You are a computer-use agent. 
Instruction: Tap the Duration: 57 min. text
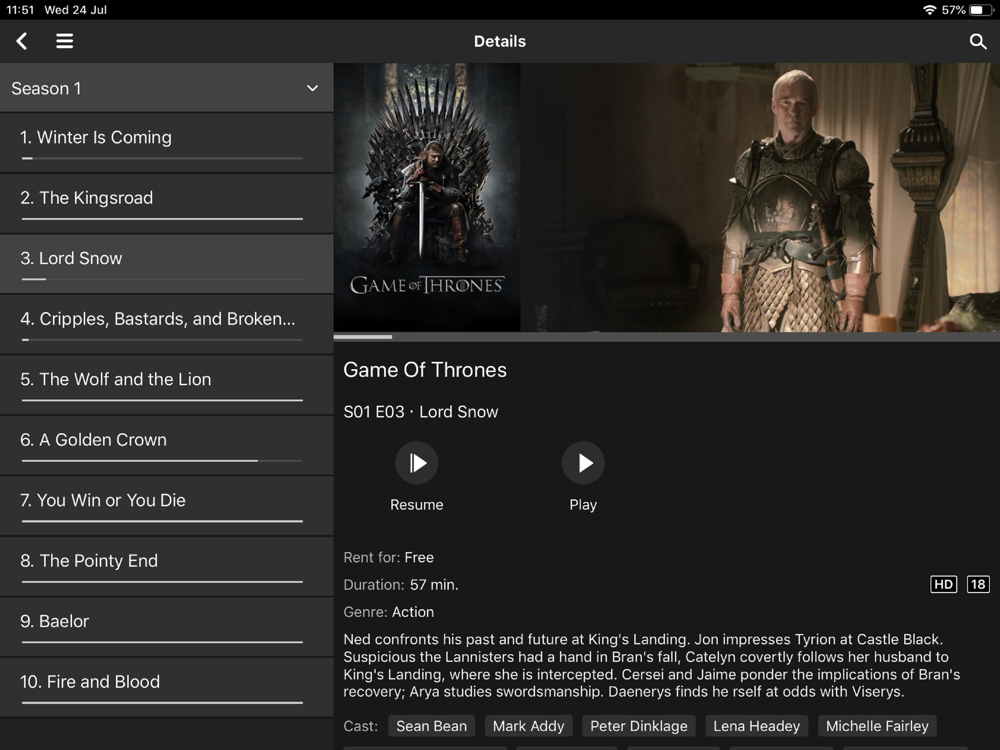(401, 585)
